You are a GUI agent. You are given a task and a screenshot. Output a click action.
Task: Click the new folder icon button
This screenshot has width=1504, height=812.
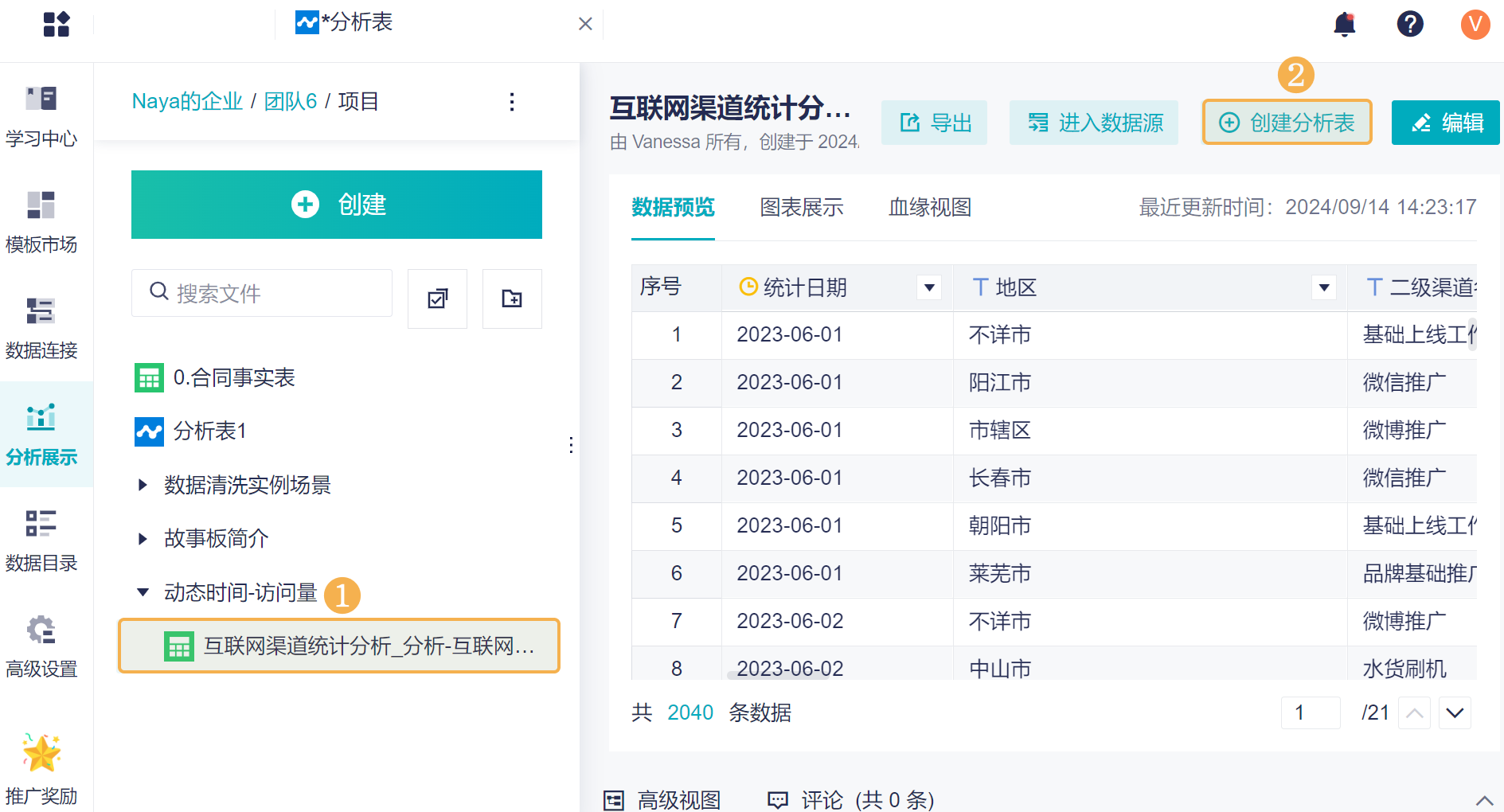click(x=512, y=299)
